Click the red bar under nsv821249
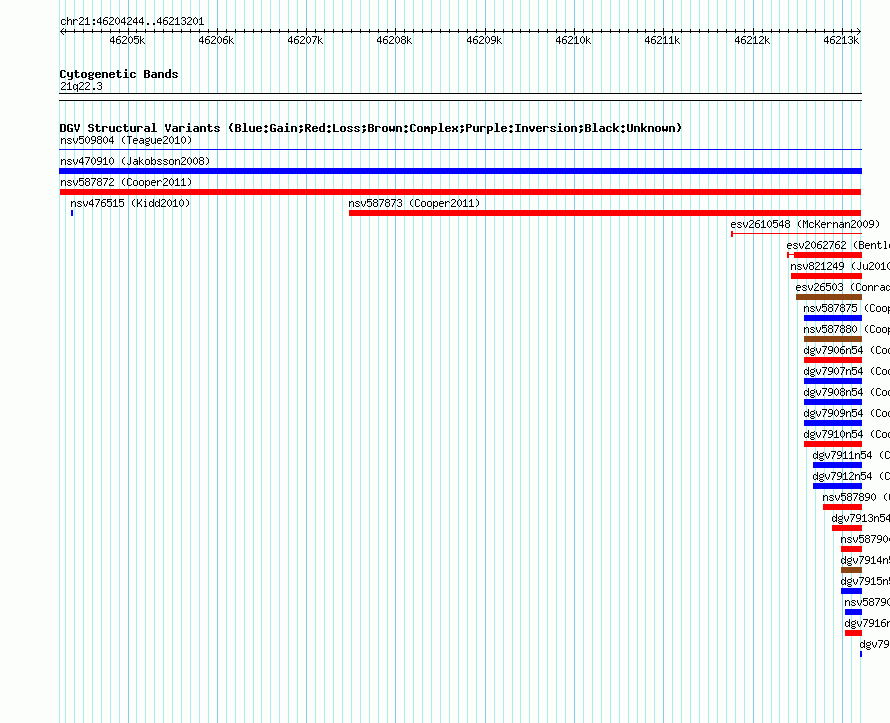The height and width of the screenshot is (723, 890). (x=826, y=276)
